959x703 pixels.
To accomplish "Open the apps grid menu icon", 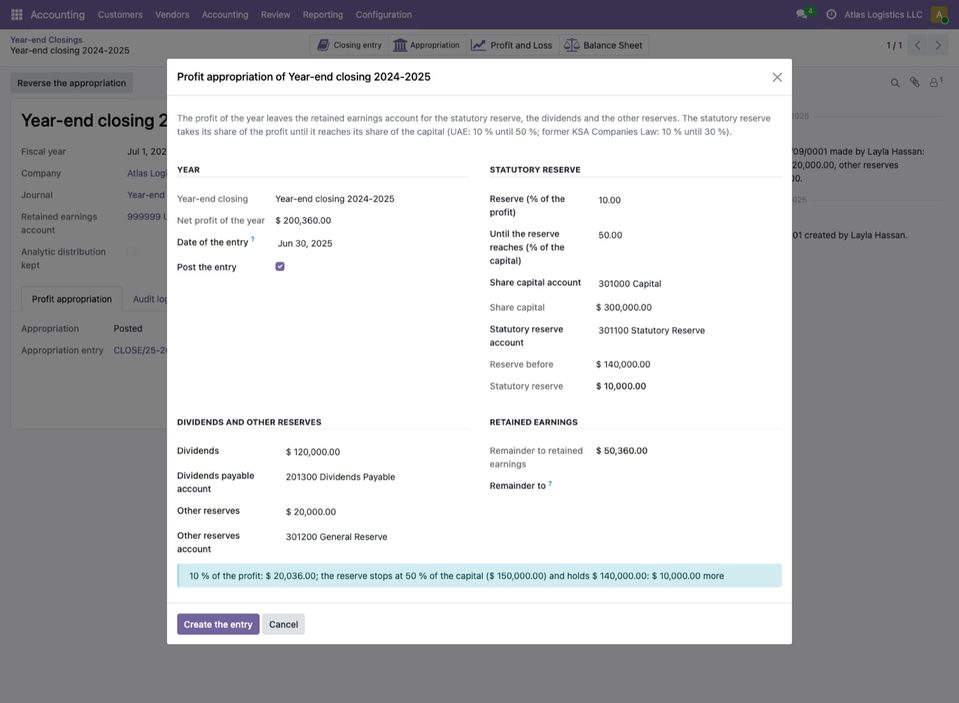I will click(x=17, y=14).
